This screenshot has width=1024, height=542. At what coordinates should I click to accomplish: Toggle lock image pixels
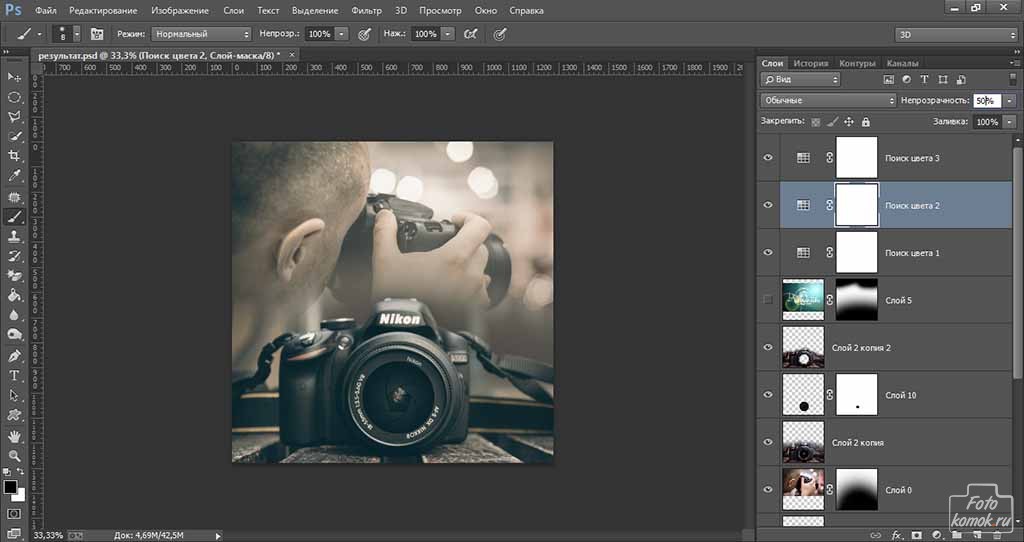[832, 121]
